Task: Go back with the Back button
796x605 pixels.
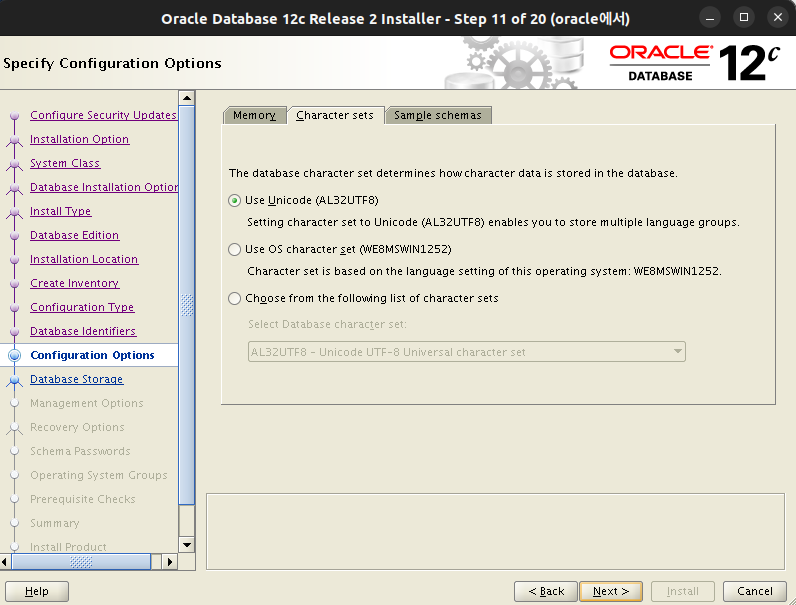Action: tap(546, 591)
